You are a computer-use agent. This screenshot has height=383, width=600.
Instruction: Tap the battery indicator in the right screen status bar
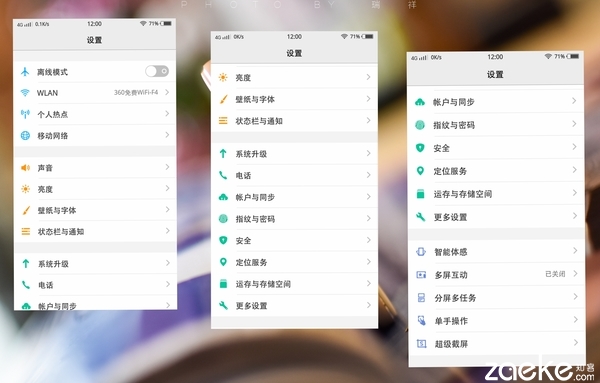[573, 56]
